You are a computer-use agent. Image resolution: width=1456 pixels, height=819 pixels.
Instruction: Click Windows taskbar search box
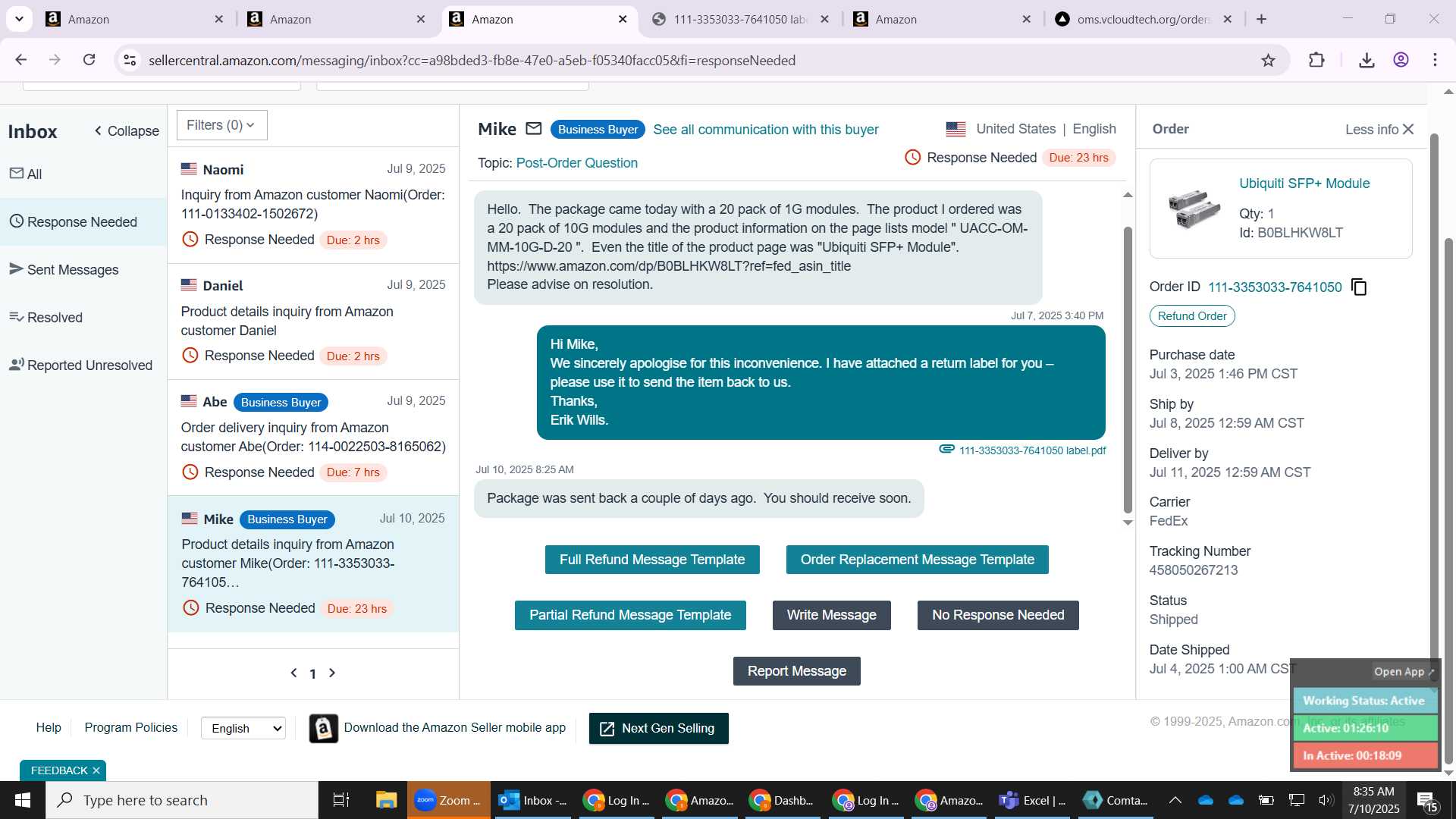pyautogui.click(x=182, y=800)
